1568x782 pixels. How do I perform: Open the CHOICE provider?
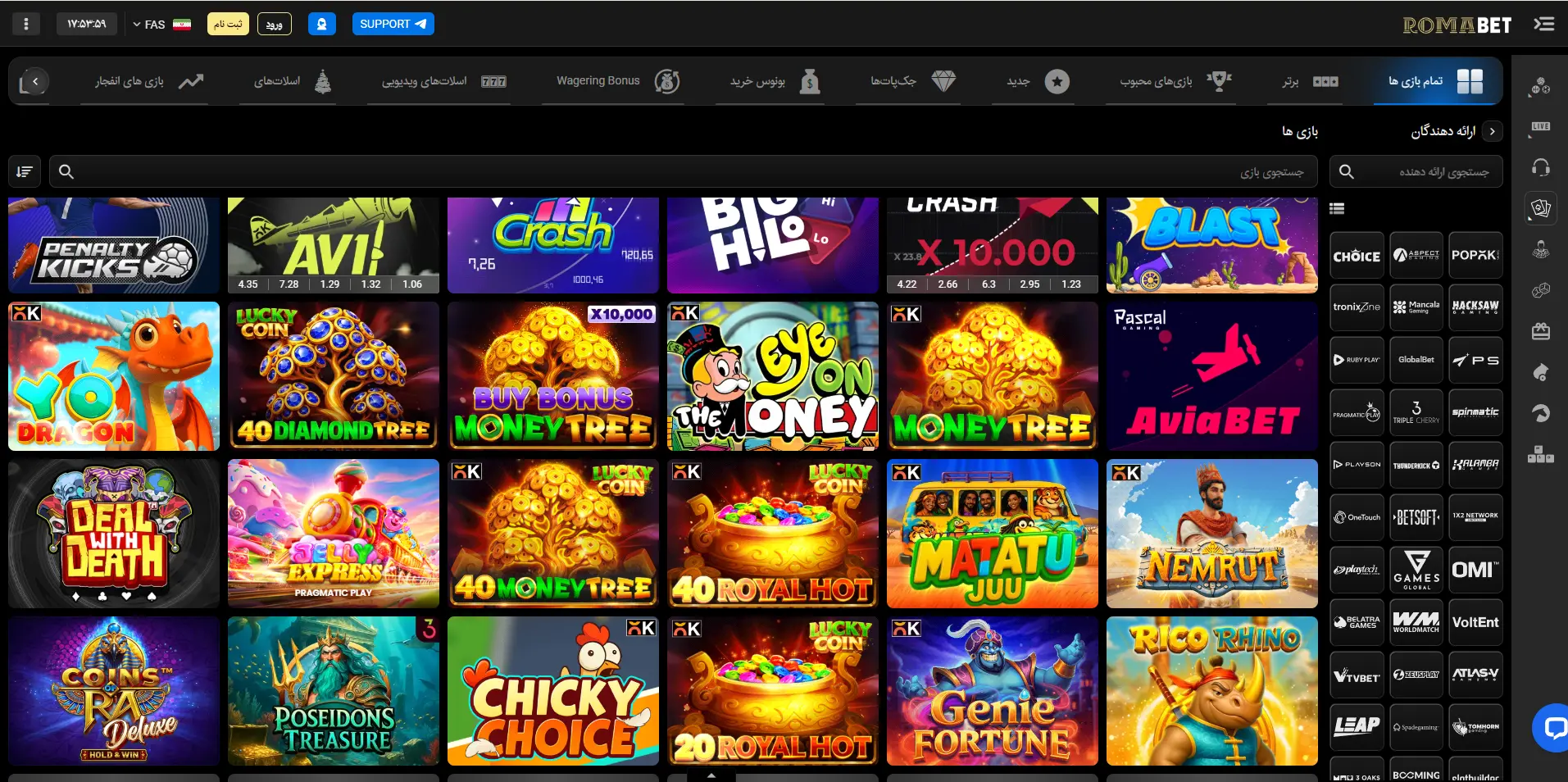1357,256
